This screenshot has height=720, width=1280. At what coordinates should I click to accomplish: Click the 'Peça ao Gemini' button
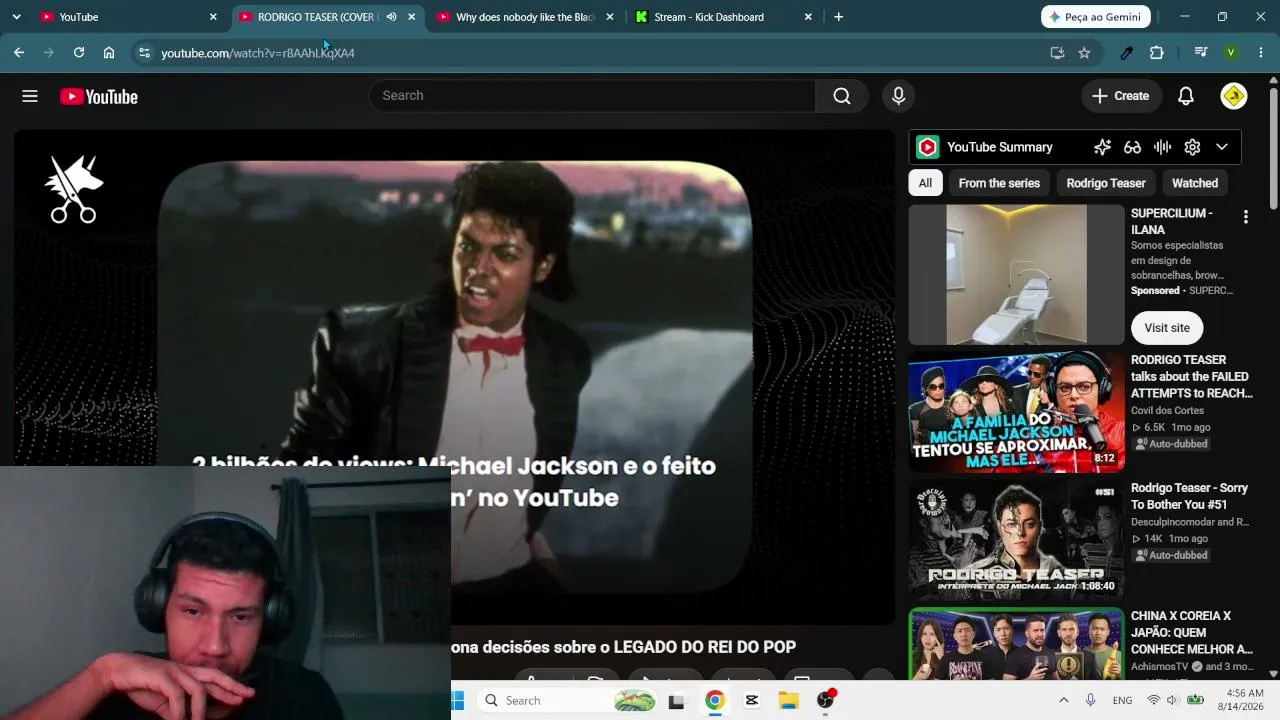[1096, 17]
